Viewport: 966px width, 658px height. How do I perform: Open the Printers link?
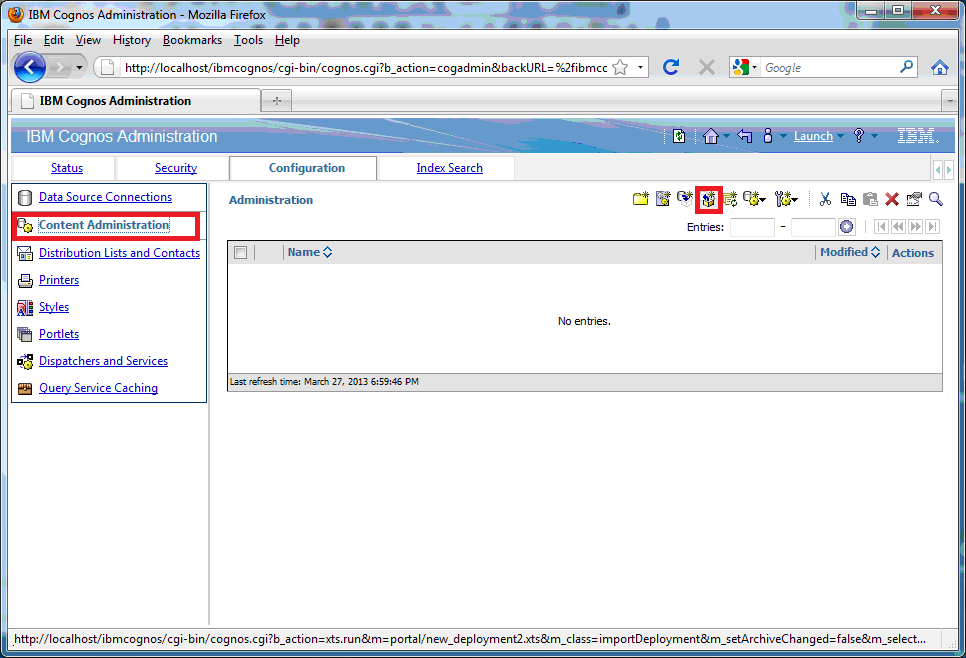coord(59,280)
